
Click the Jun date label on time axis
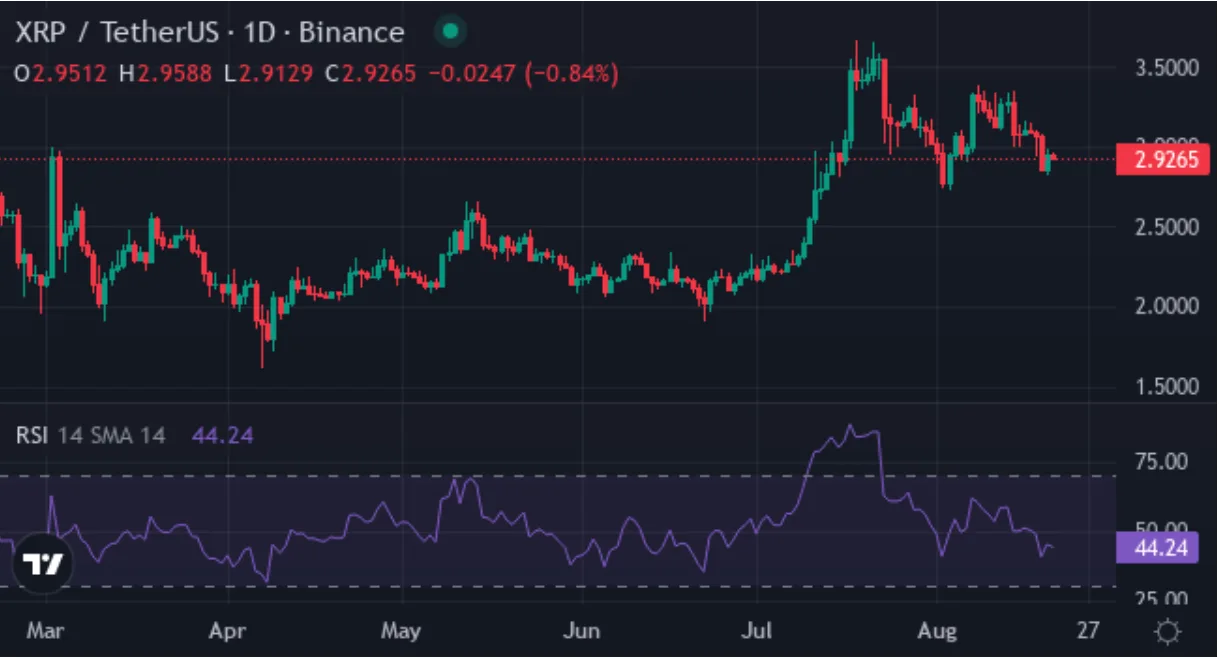(x=581, y=632)
